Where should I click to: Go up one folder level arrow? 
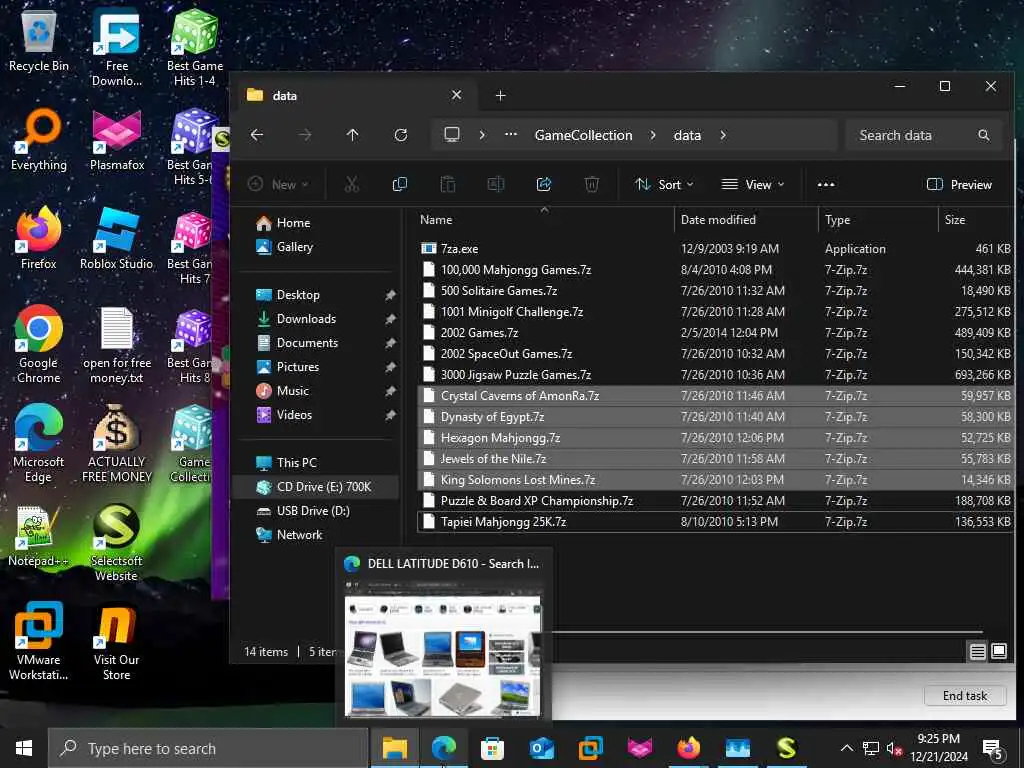(x=353, y=135)
